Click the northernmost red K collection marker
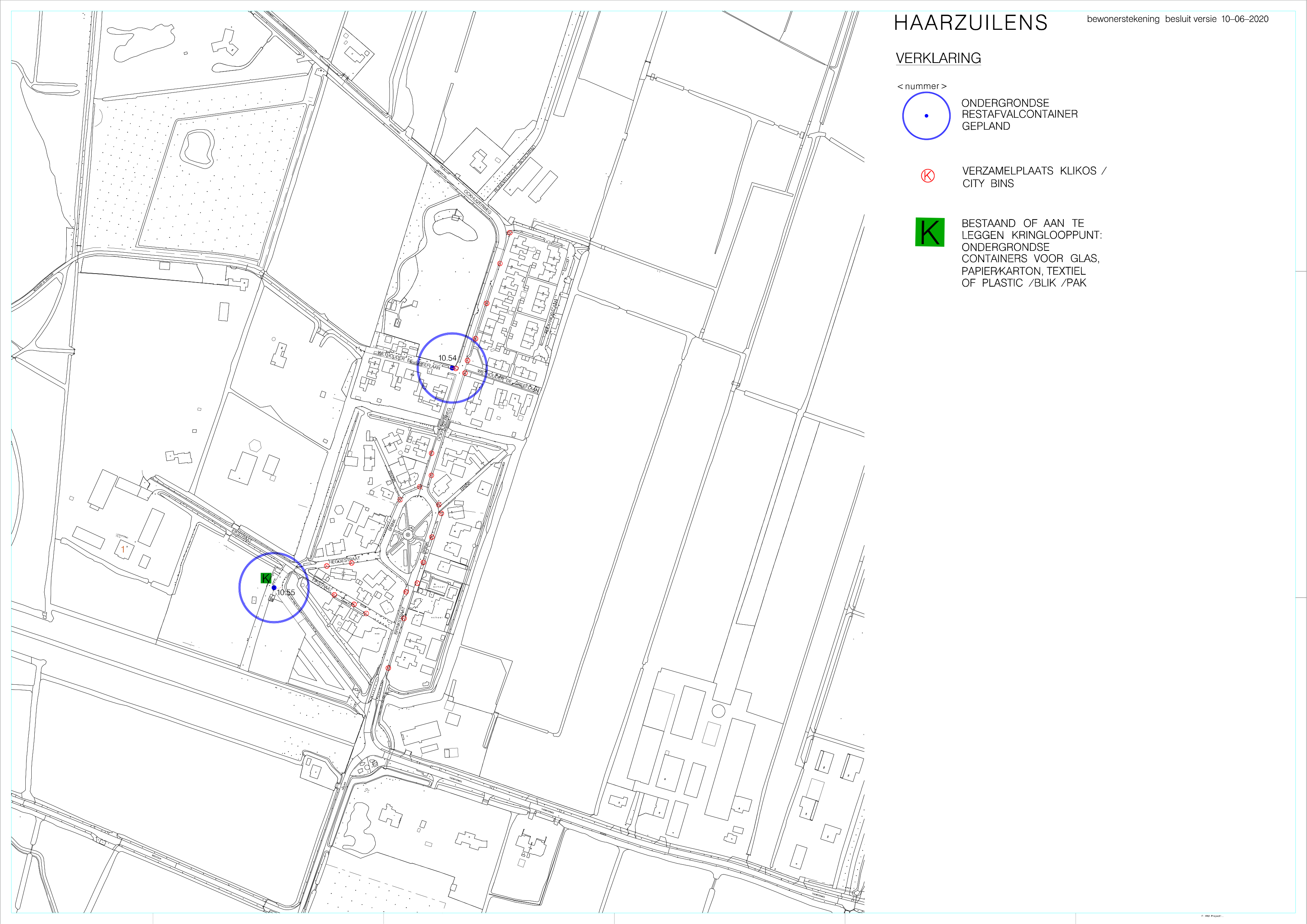The image size is (1307, 924). coord(509,233)
